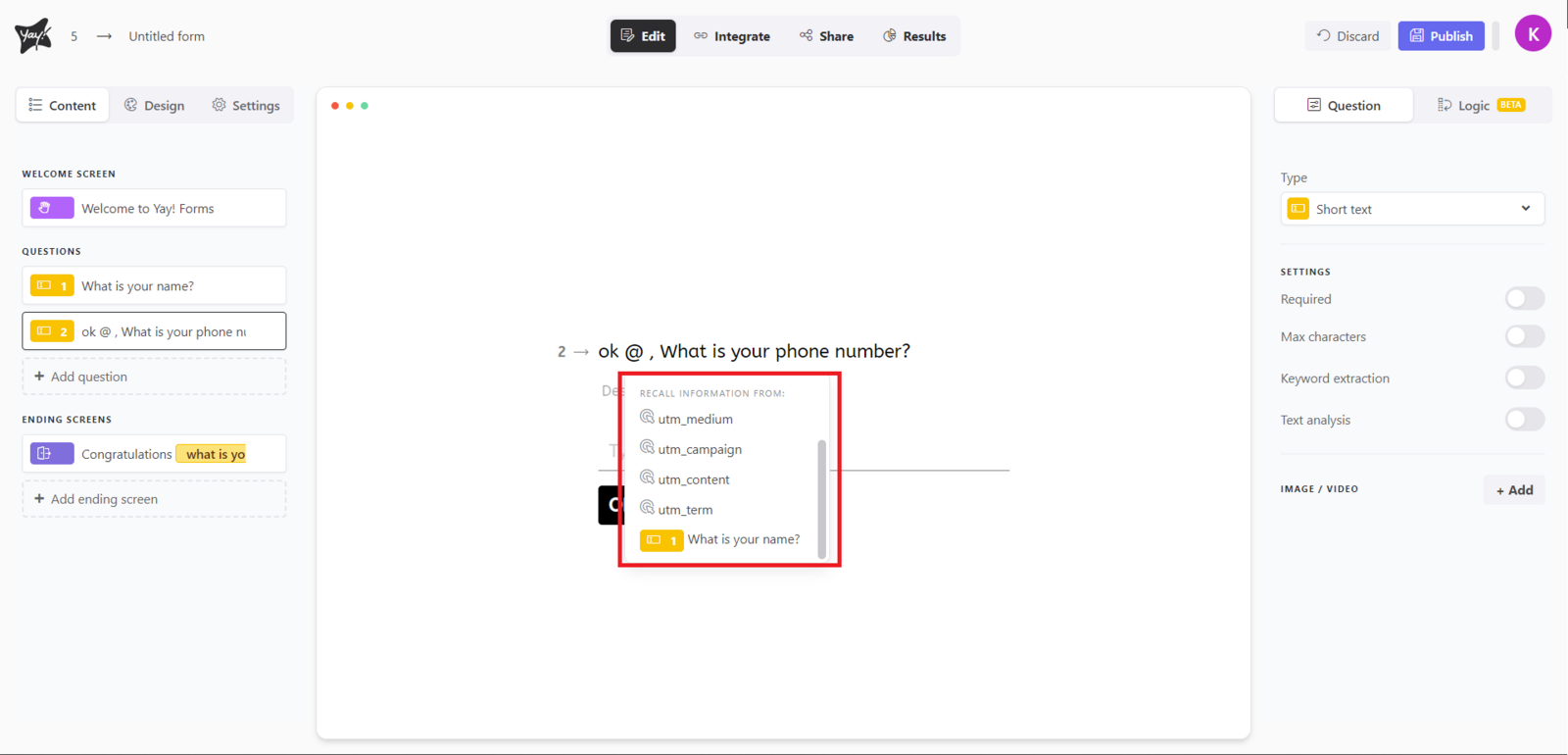Publish the form

(1441, 36)
